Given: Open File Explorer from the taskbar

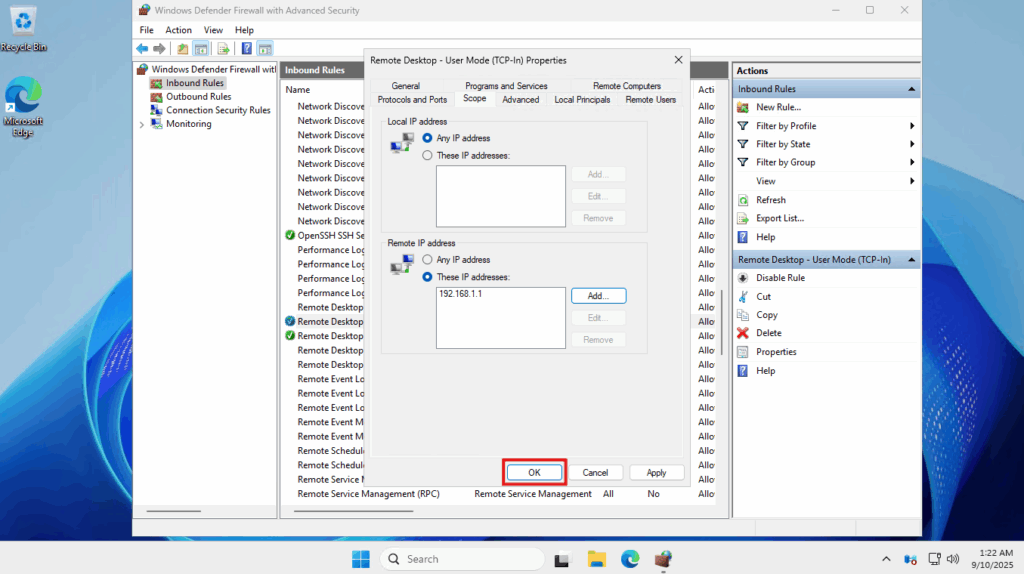Looking at the screenshot, I should [596, 559].
